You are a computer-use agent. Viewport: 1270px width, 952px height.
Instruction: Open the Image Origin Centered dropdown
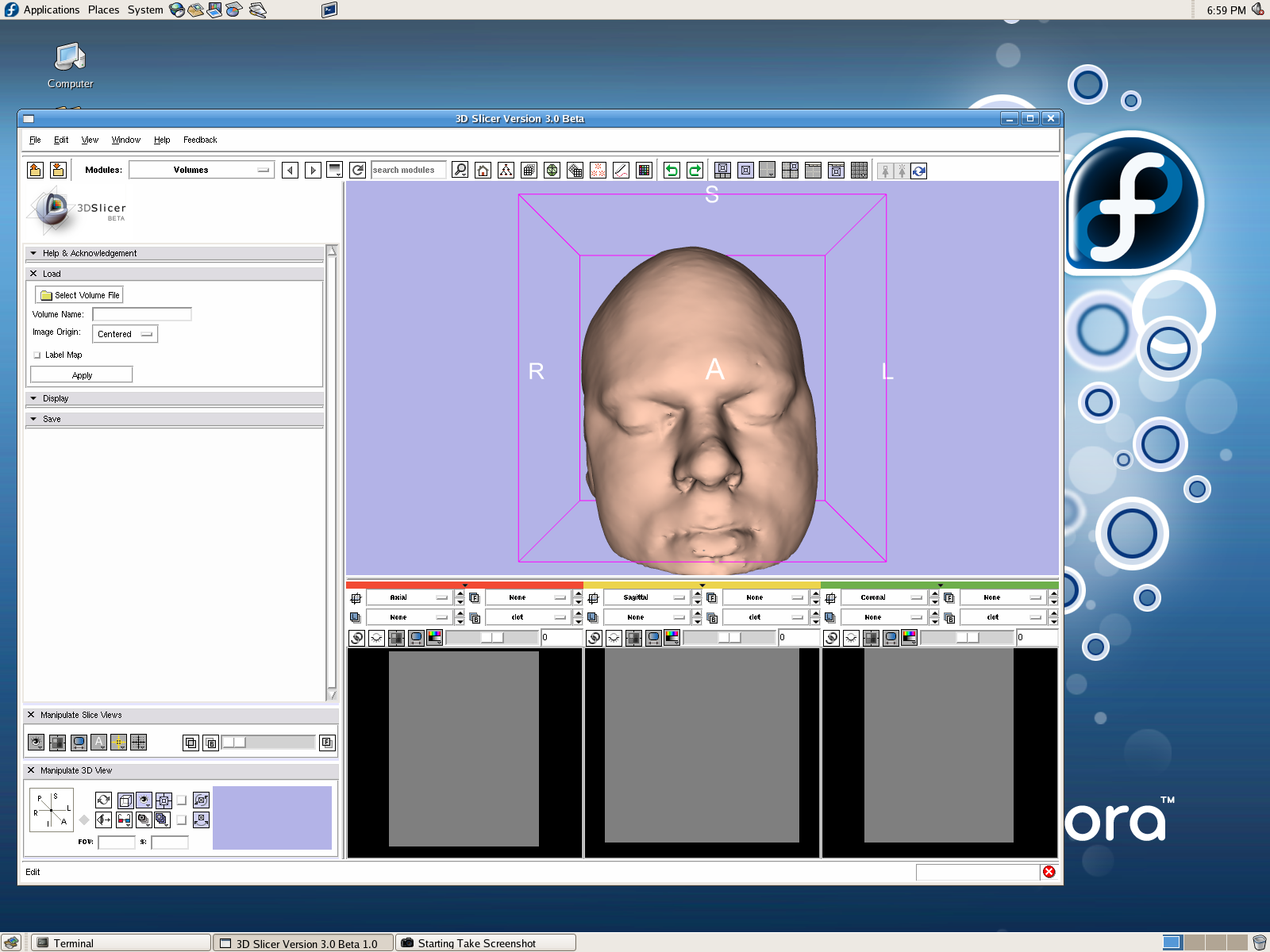point(125,334)
